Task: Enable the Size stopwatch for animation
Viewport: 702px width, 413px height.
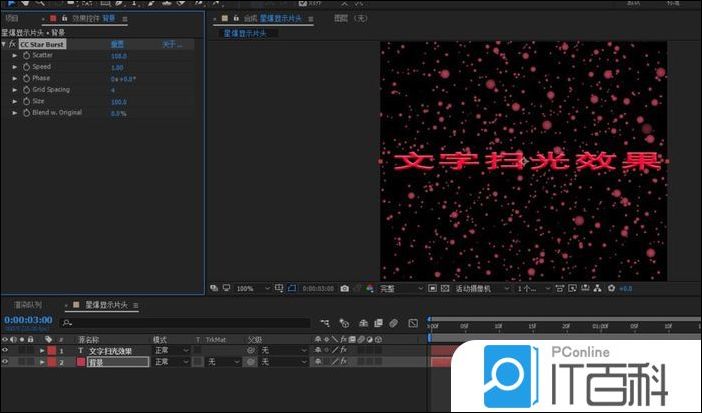Action: tap(25, 101)
